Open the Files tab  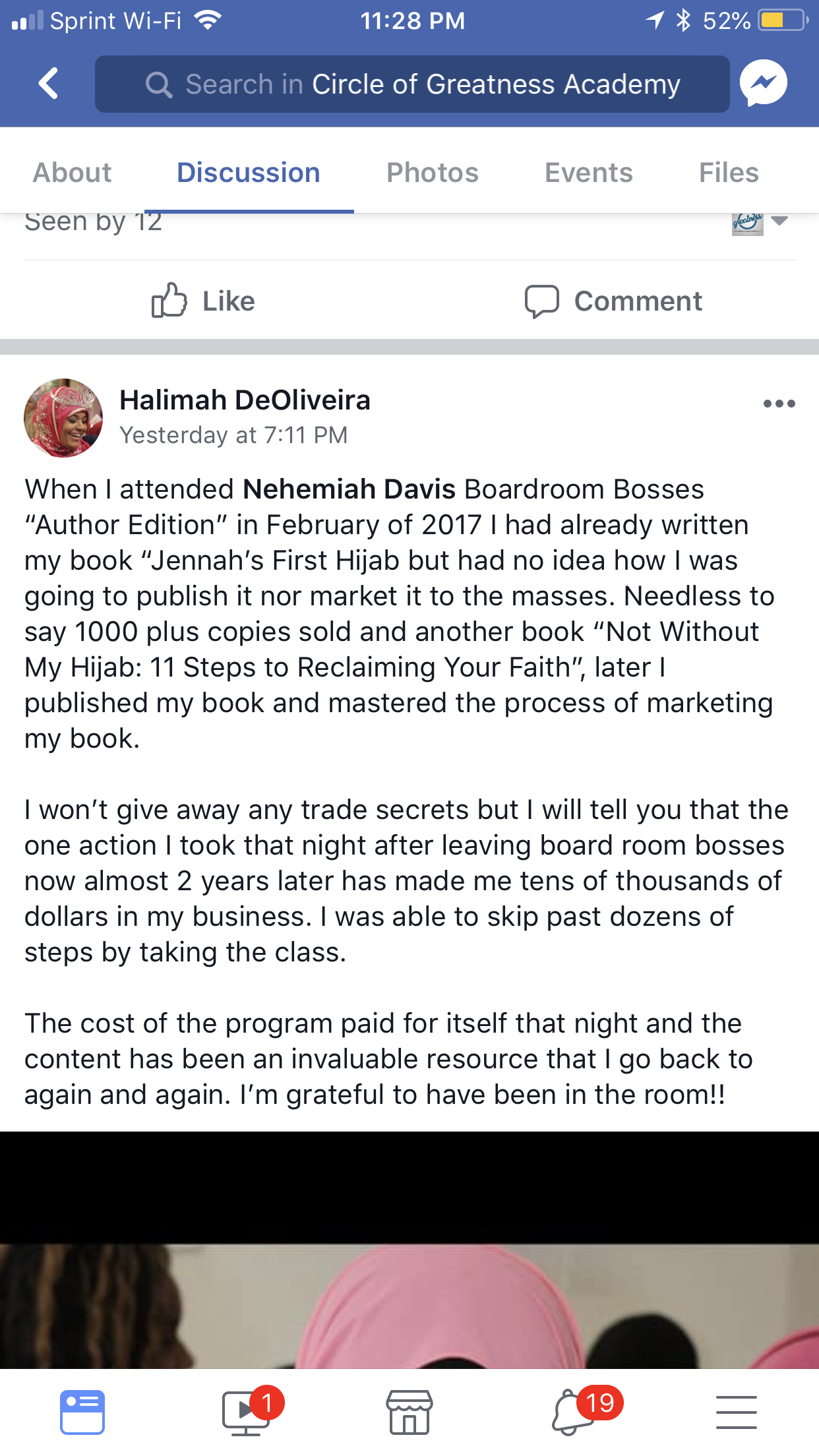[x=729, y=173]
